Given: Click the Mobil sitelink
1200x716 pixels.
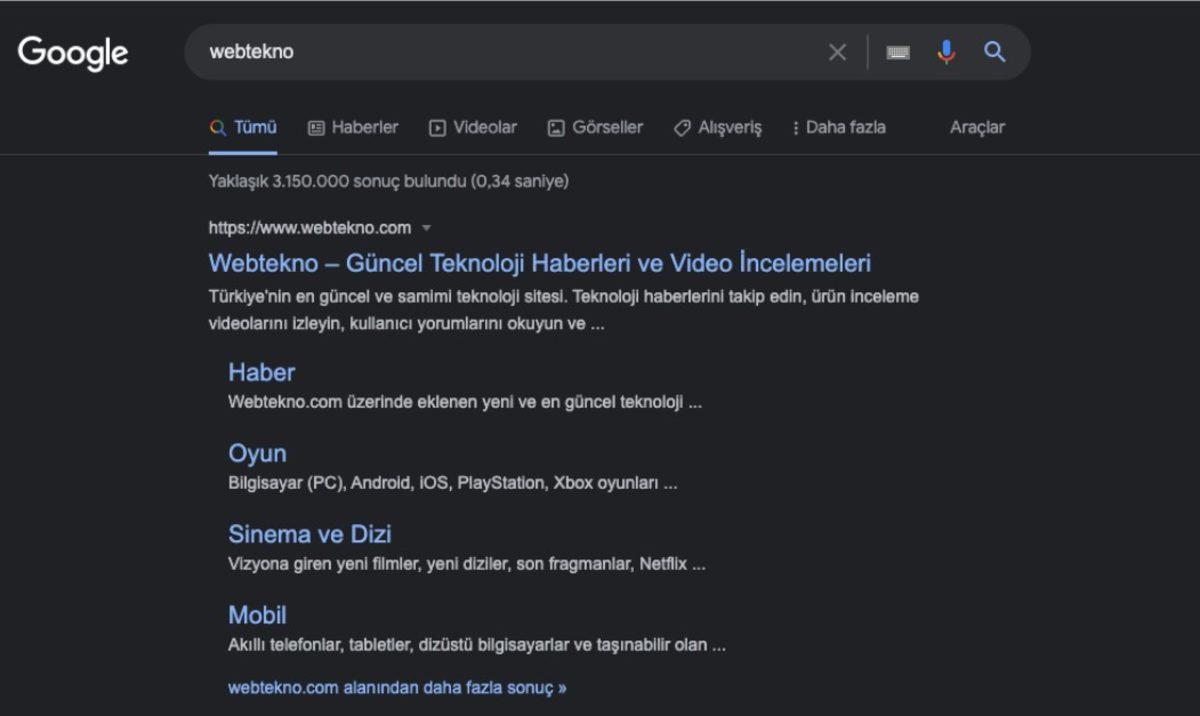Looking at the screenshot, I should coord(256,615).
